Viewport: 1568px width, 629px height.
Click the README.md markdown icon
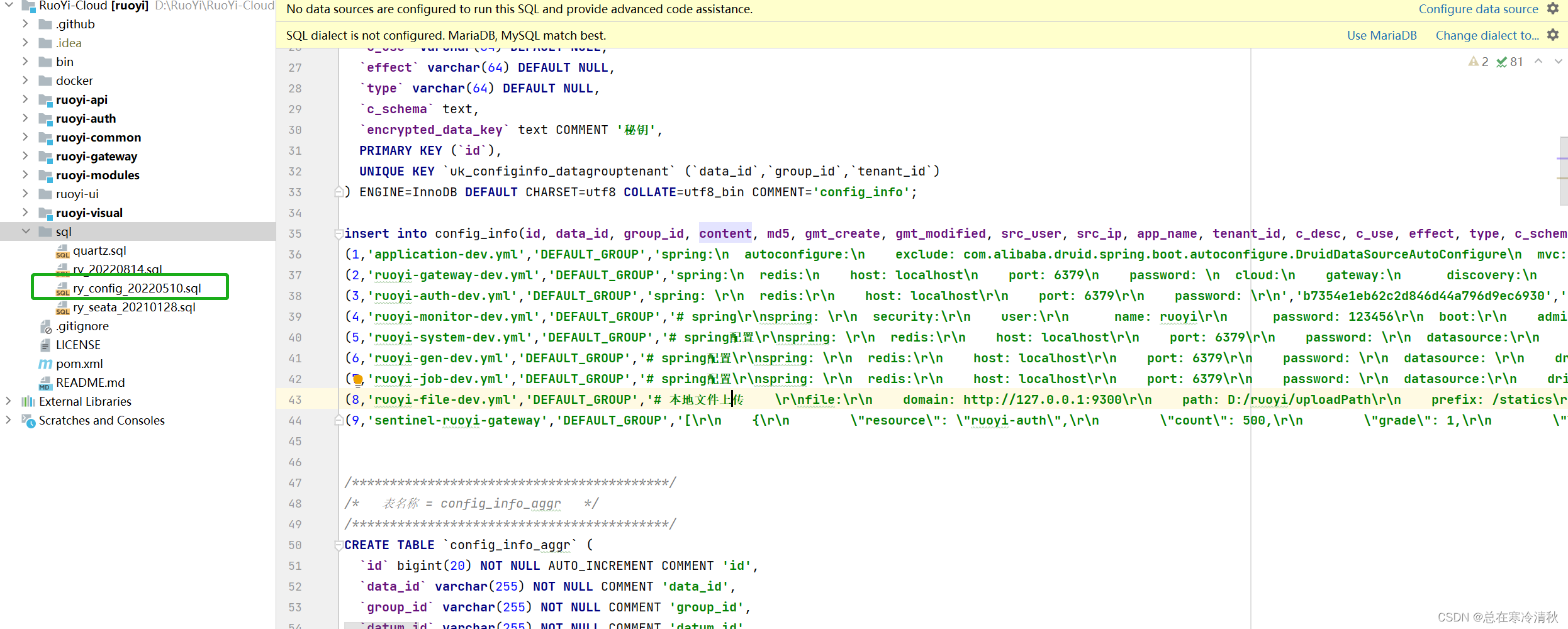(x=45, y=383)
